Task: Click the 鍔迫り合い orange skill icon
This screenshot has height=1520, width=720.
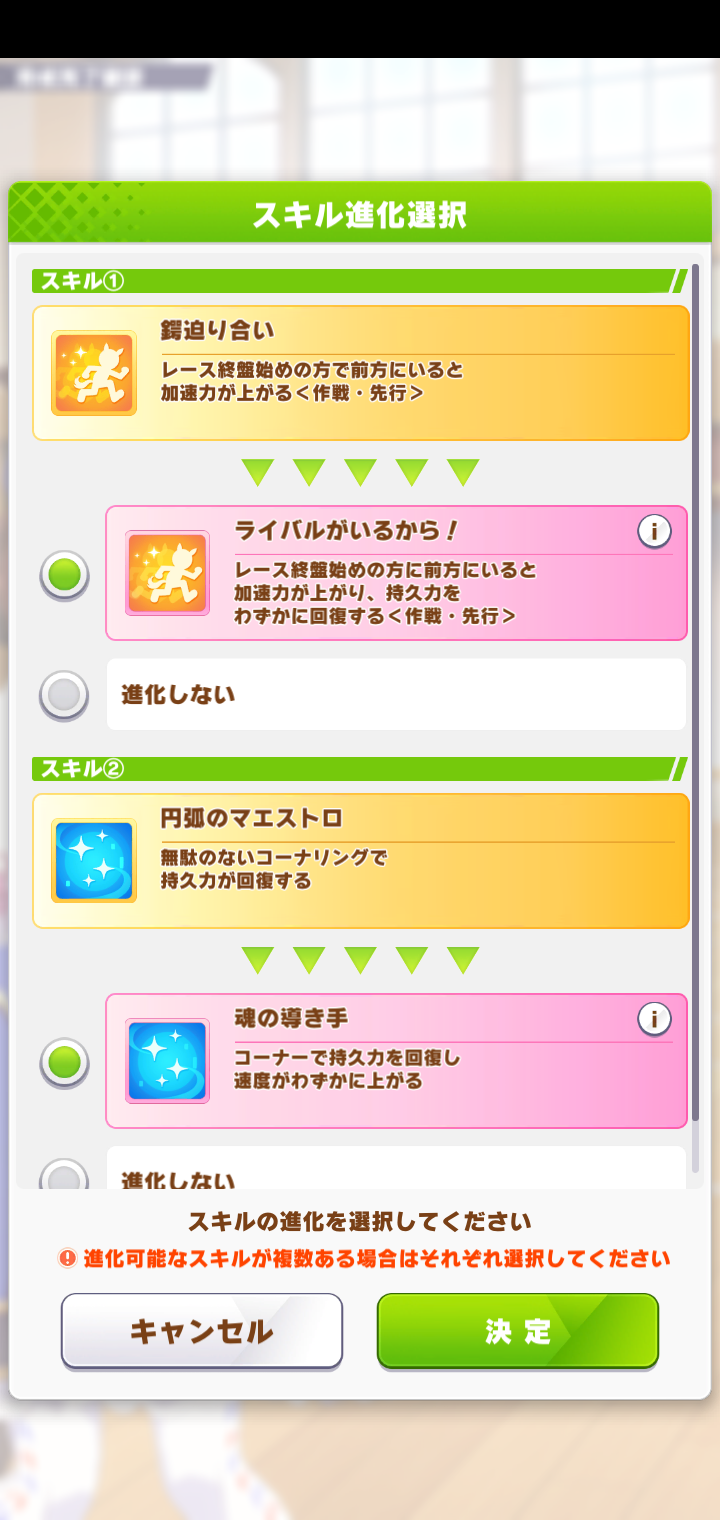Action: [x=94, y=373]
